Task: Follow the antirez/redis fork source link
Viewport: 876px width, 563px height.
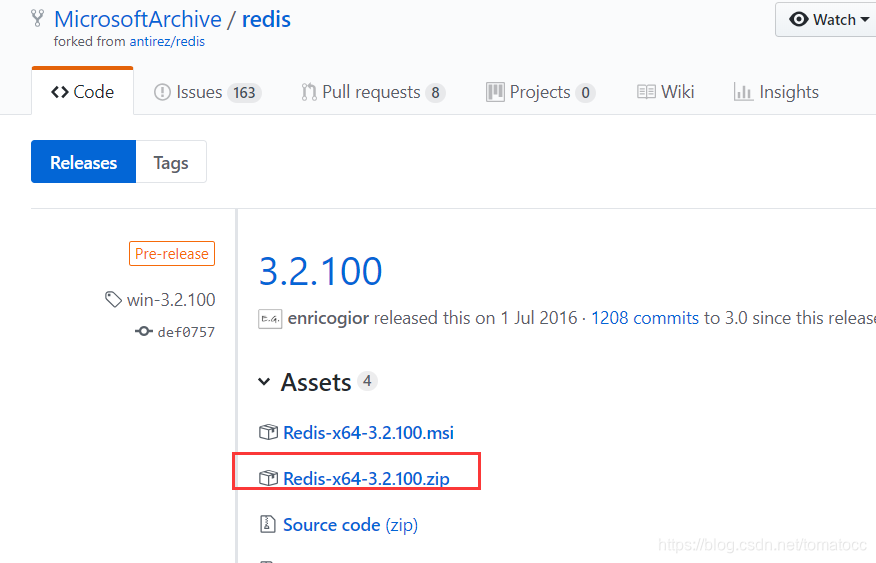Action: 167,42
